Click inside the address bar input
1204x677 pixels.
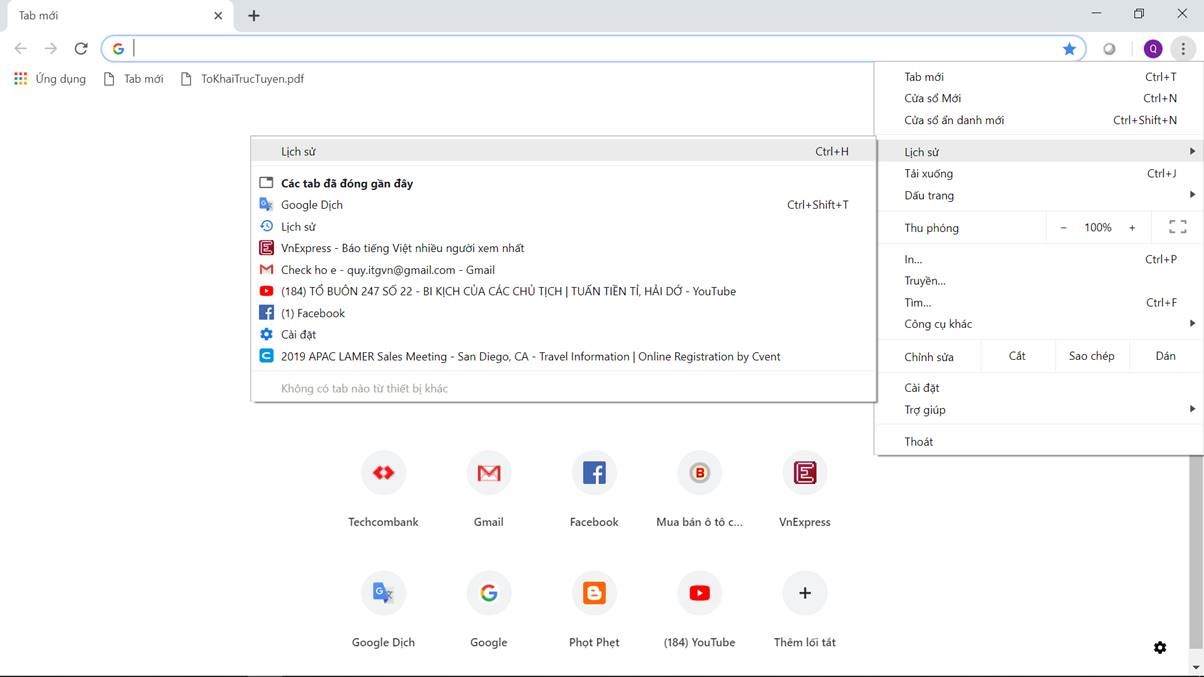[x=590, y=48]
